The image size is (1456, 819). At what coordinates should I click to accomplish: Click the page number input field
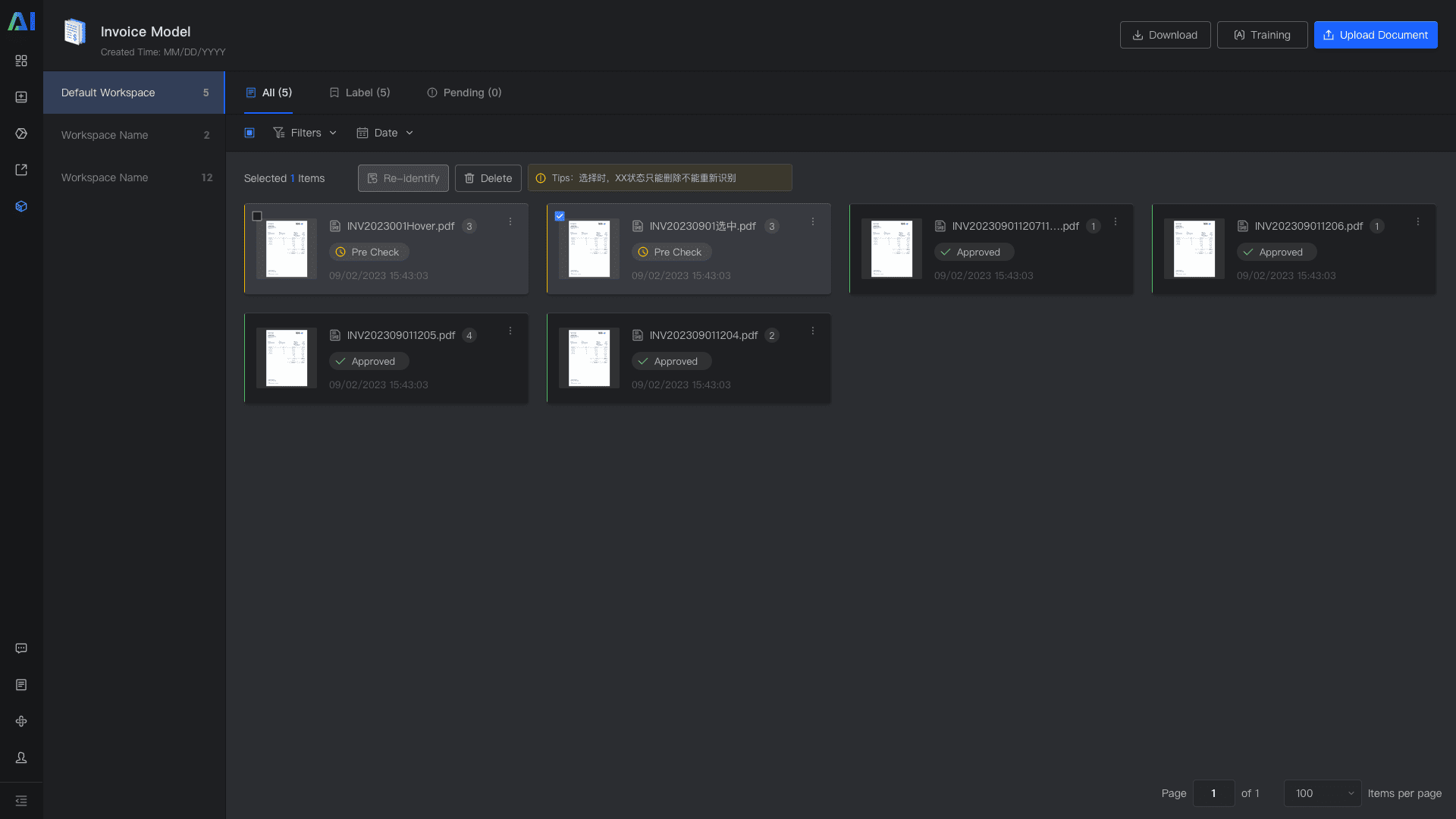coord(1213,793)
